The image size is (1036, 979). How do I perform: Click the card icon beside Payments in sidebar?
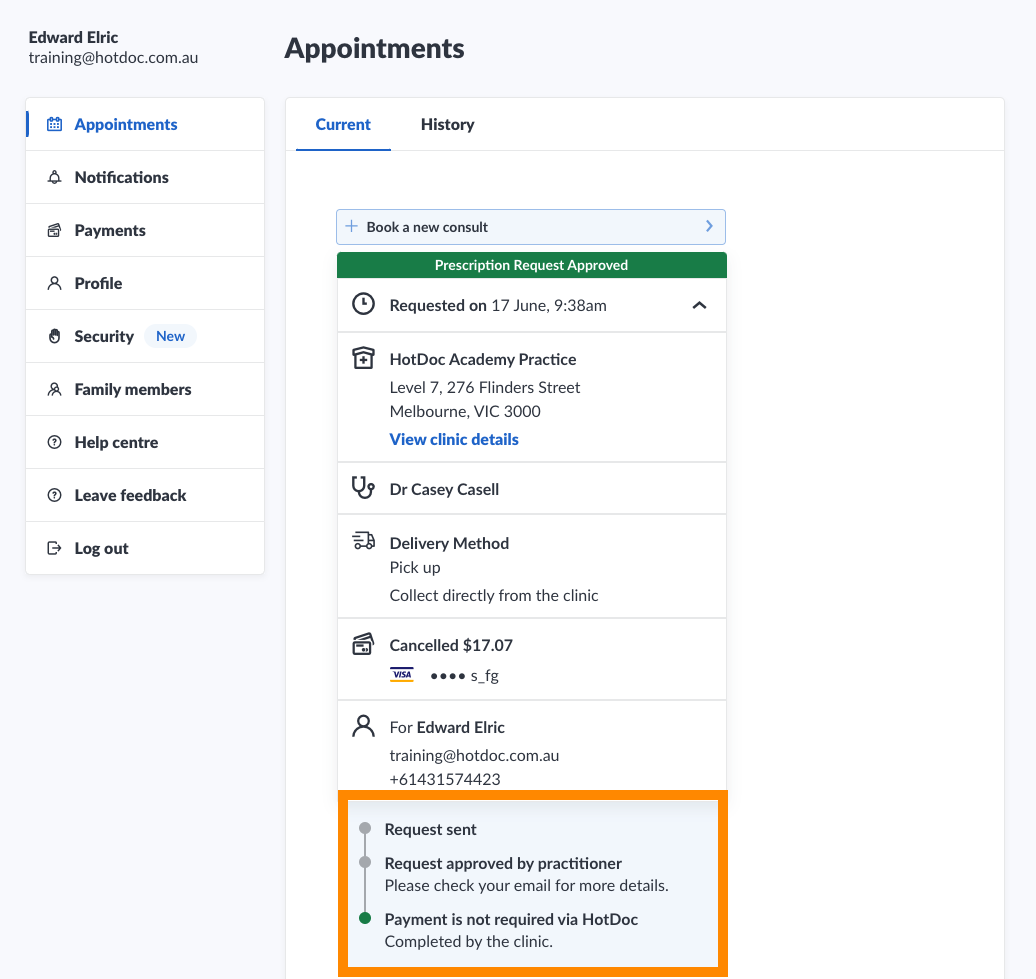[55, 230]
